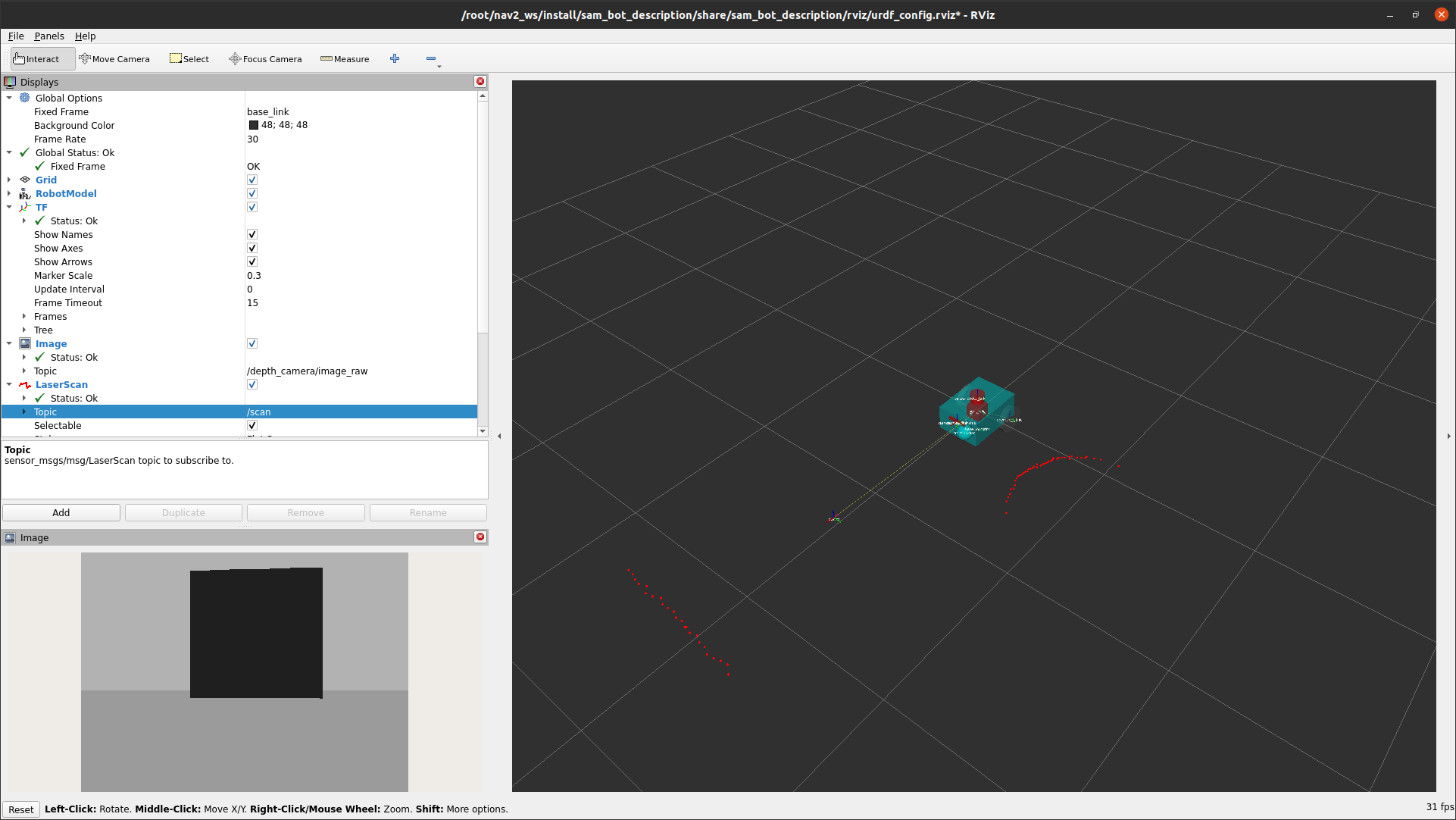The image size is (1456, 820).
Task: Close the Image panel
Action: [480, 537]
